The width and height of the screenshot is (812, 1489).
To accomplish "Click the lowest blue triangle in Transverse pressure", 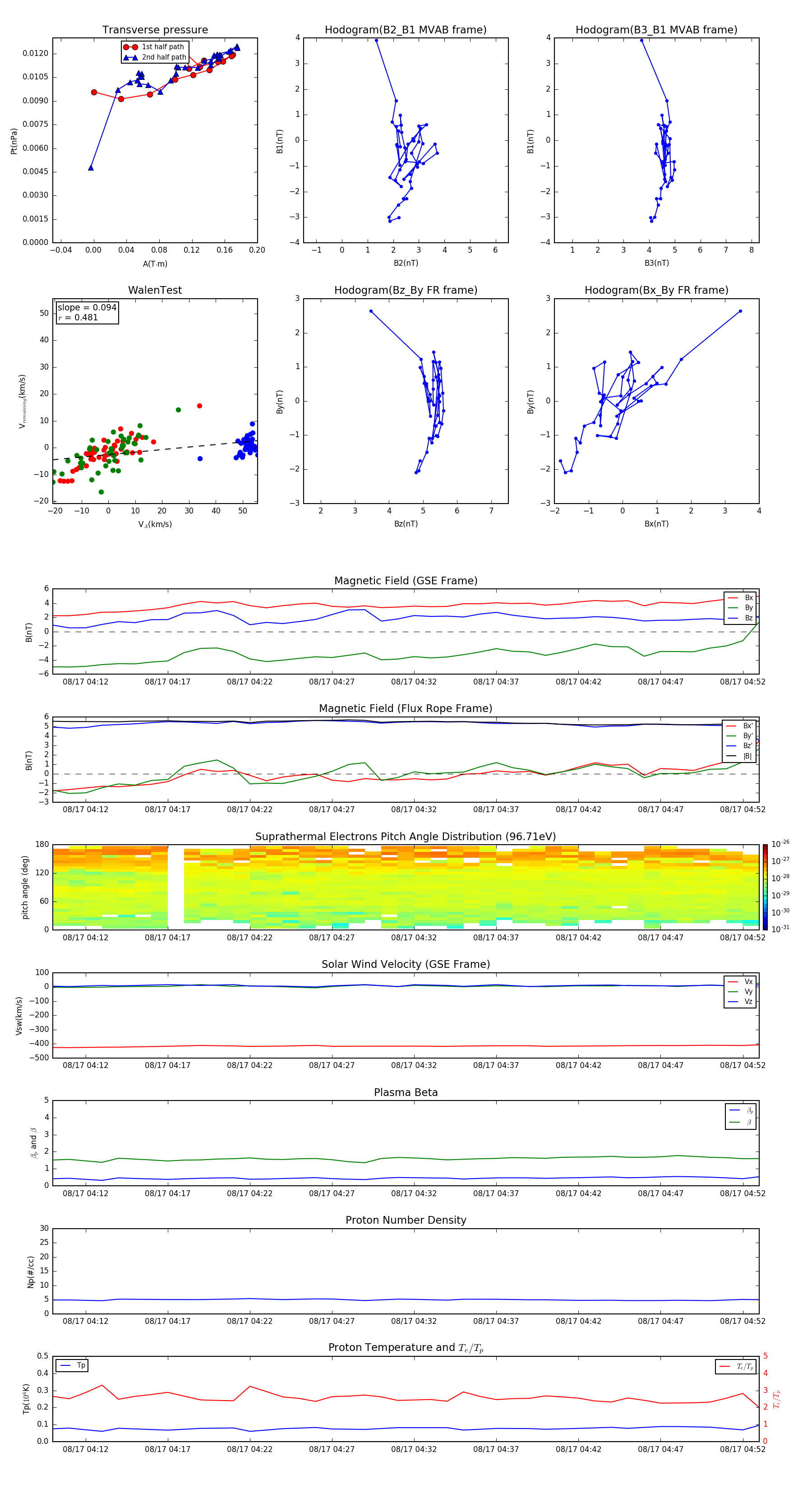I will pyautogui.click(x=91, y=168).
